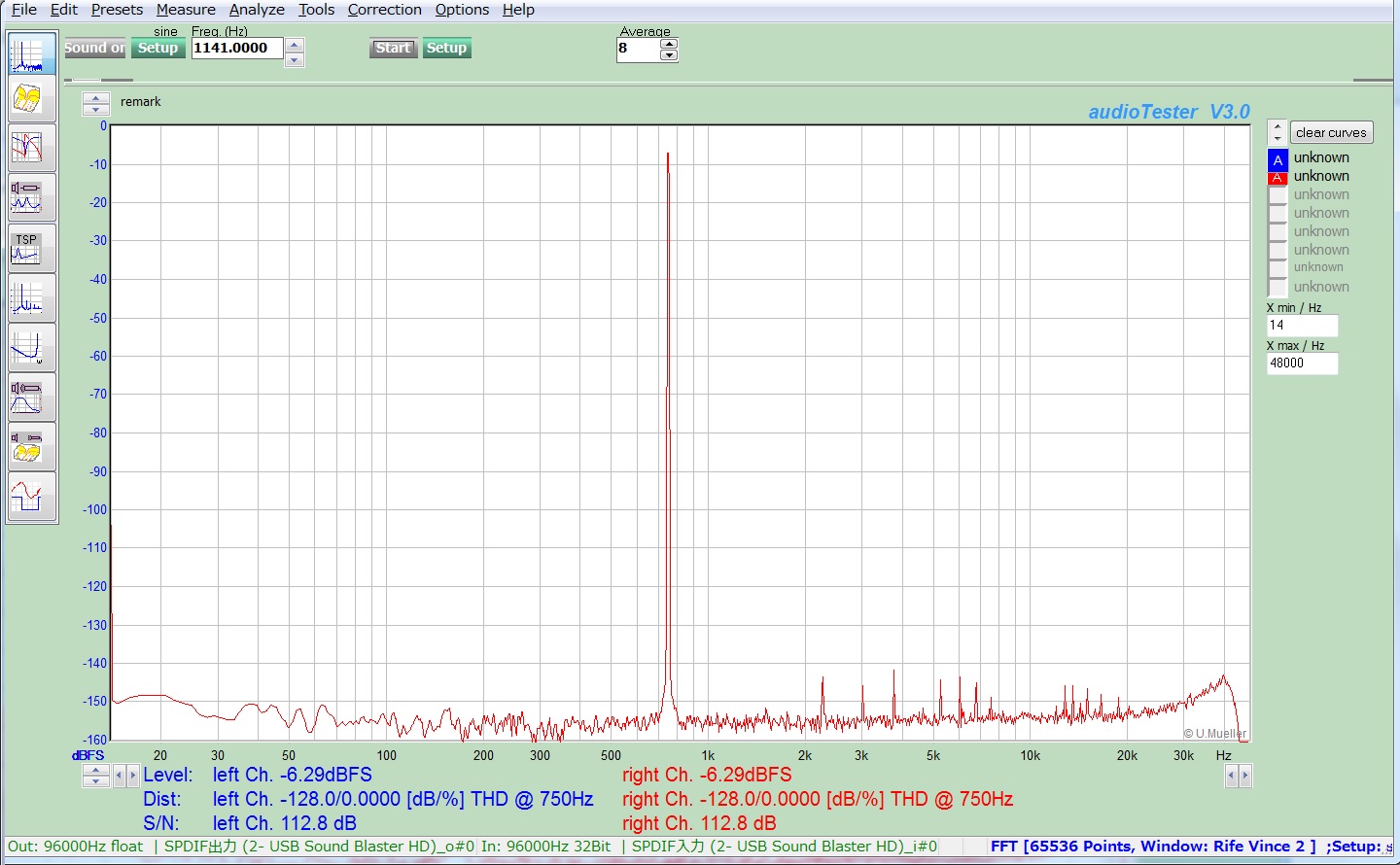Enable the third curve slot checkbox

[1277, 195]
